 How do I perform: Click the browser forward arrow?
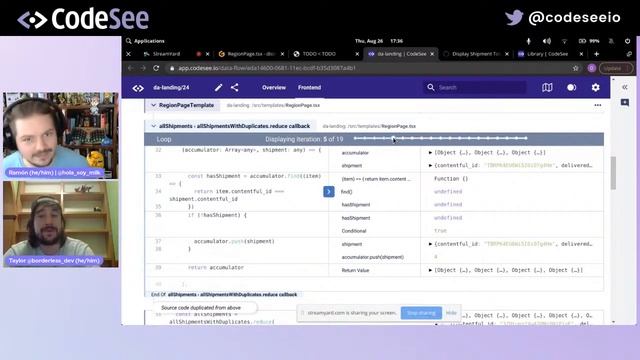coord(143,68)
